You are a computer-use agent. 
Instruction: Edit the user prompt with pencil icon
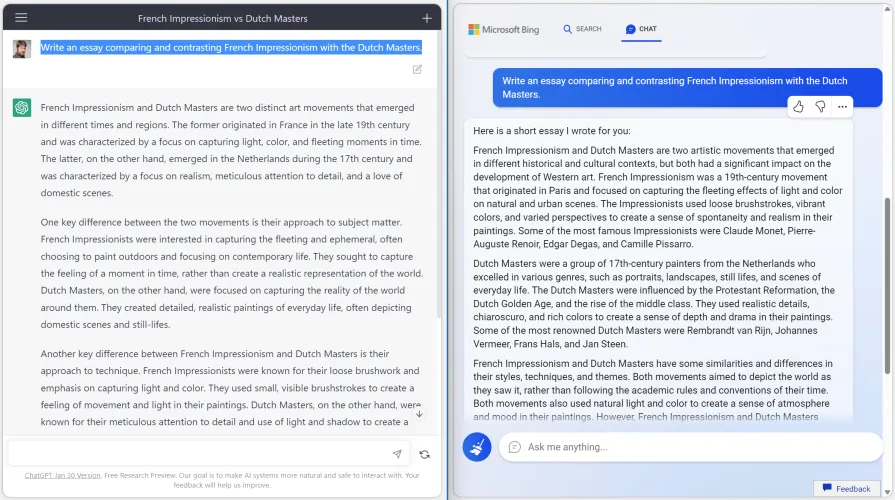417,69
